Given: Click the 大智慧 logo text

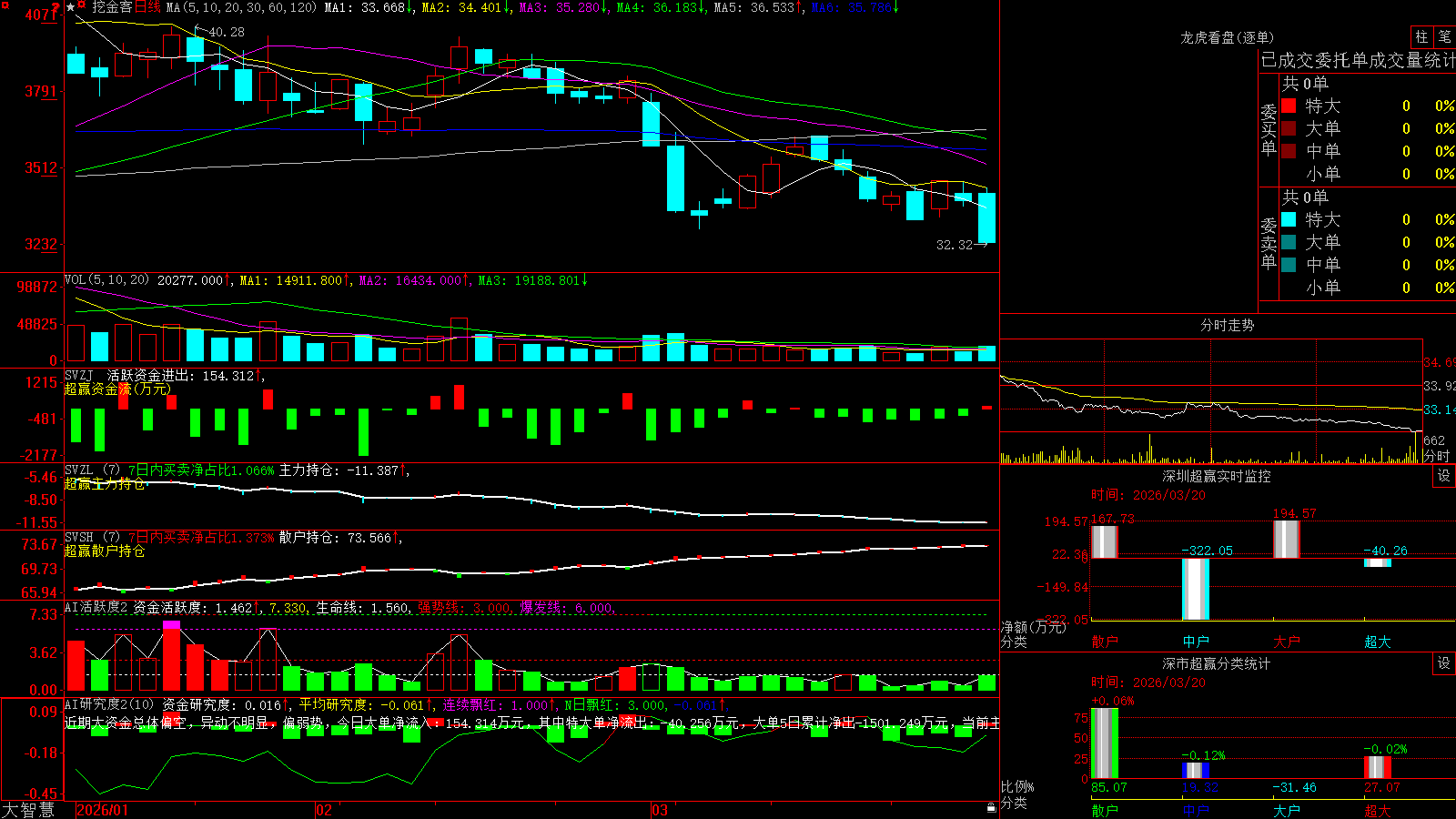Looking at the screenshot, I should click(x=28, y=810).
